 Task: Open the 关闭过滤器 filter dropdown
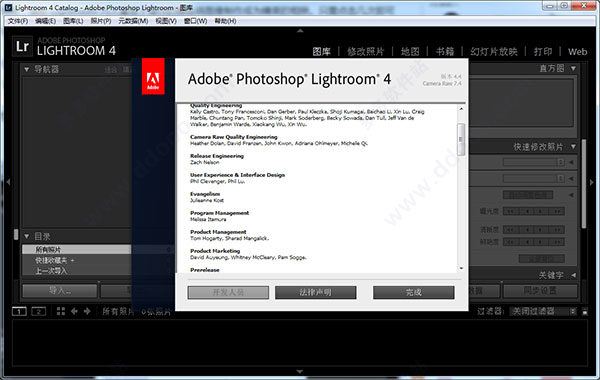[543, 312]
